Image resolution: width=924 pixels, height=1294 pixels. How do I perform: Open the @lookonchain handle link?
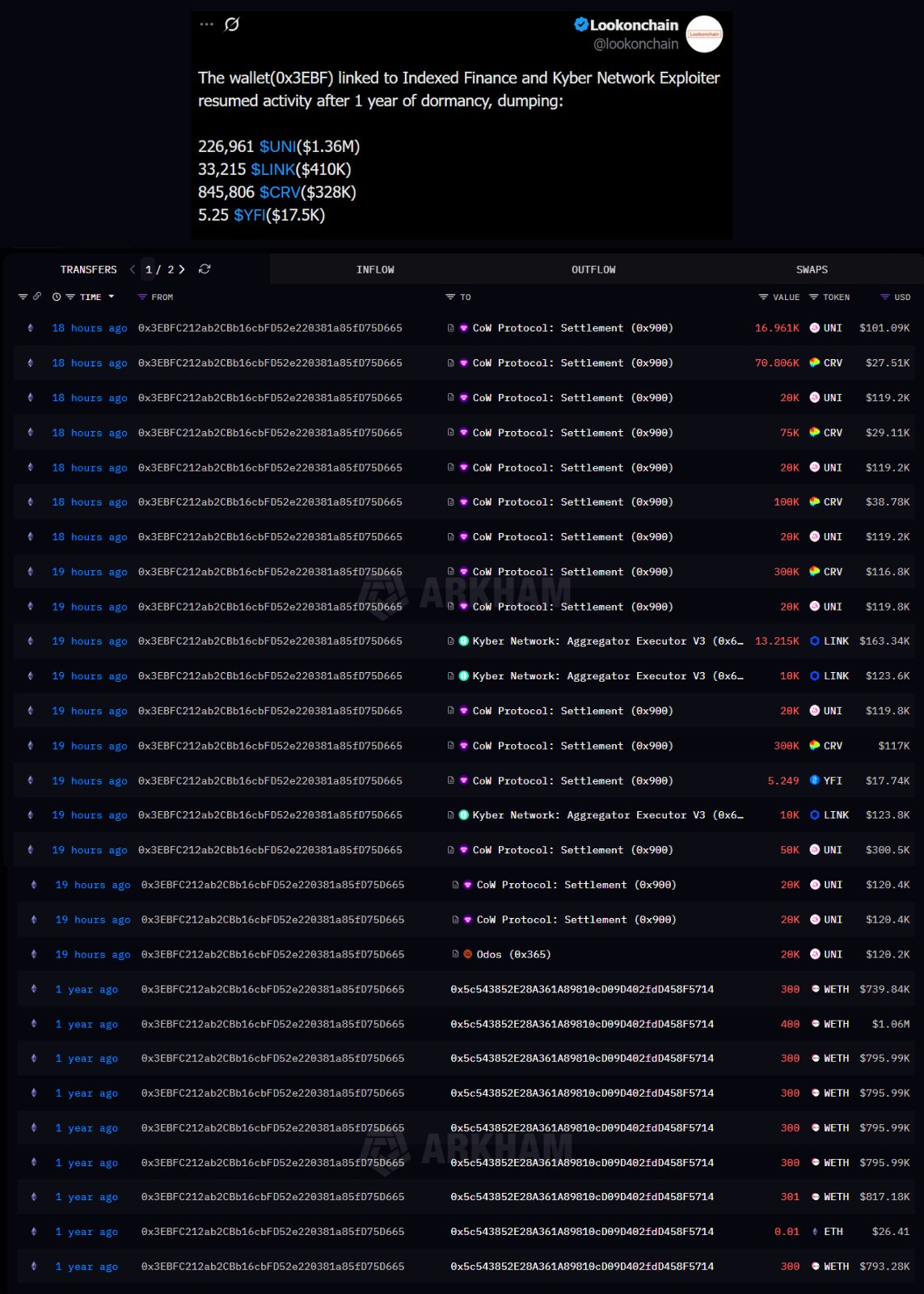[x=636, y=44]
